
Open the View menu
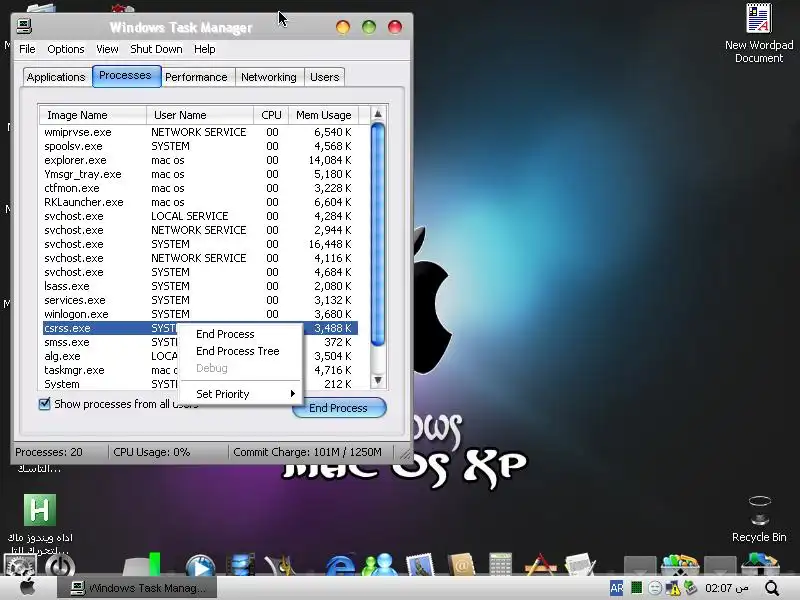pyautogui.click(x=107, y=49)
